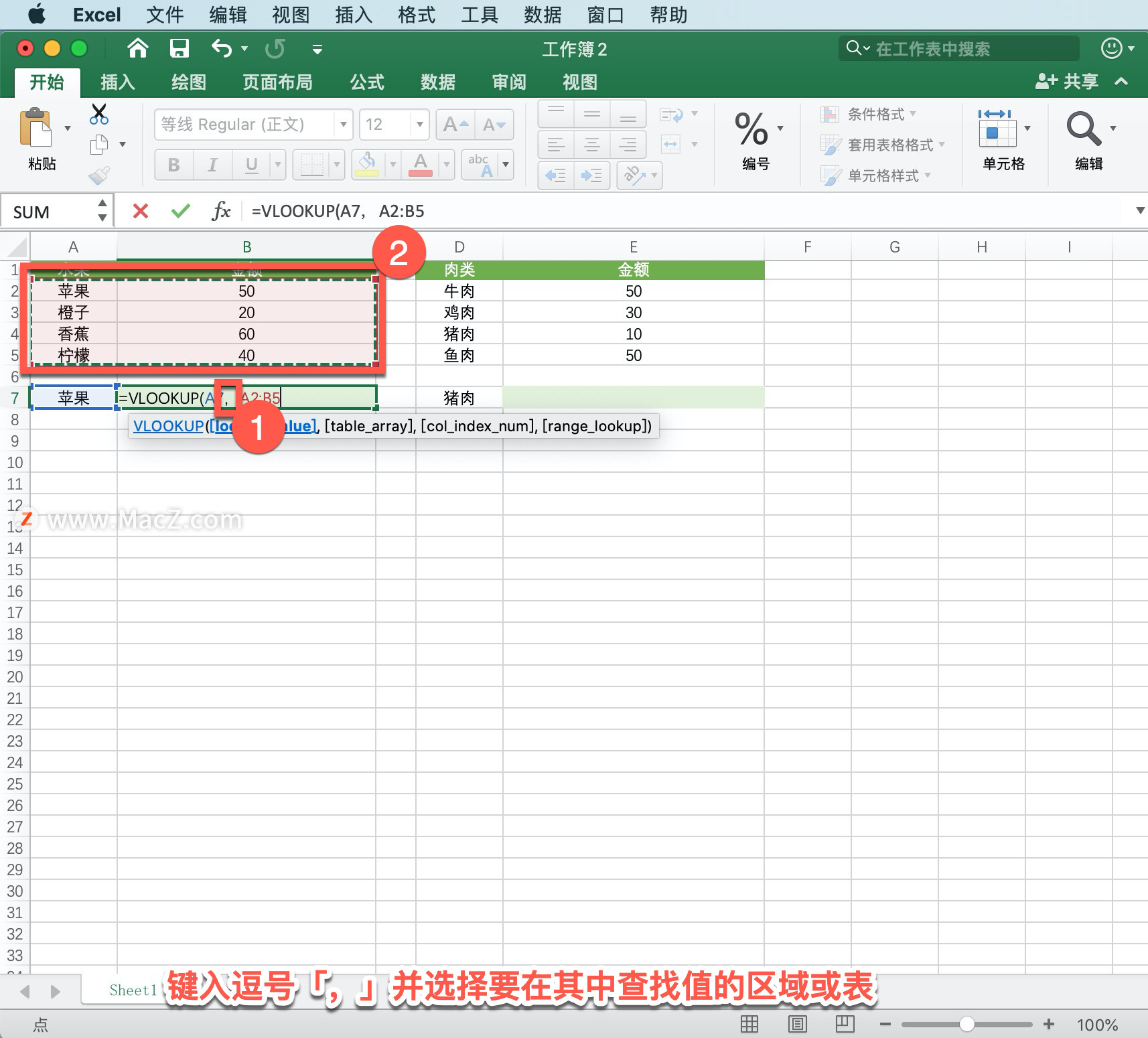Open the Home icon in title bar

pyautogui.click(x=137, y=48)
